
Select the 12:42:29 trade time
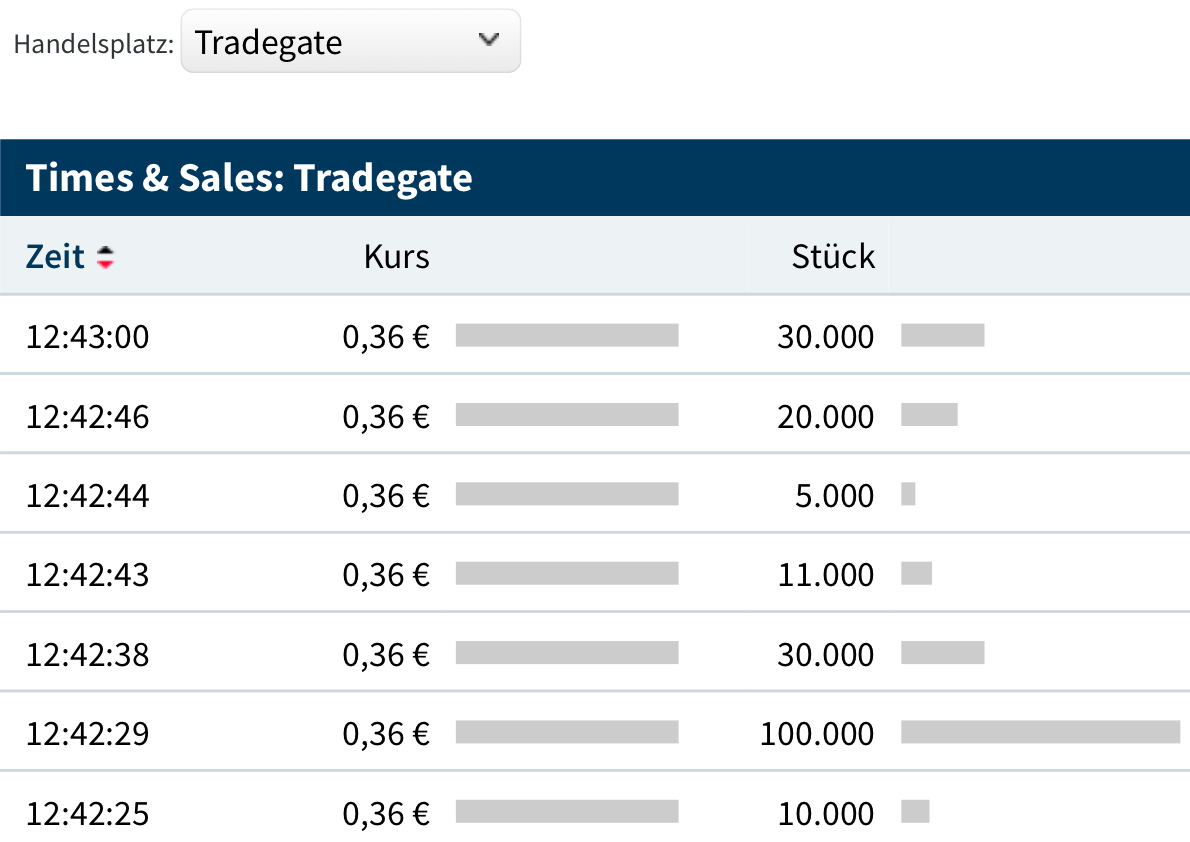[87, 734]
